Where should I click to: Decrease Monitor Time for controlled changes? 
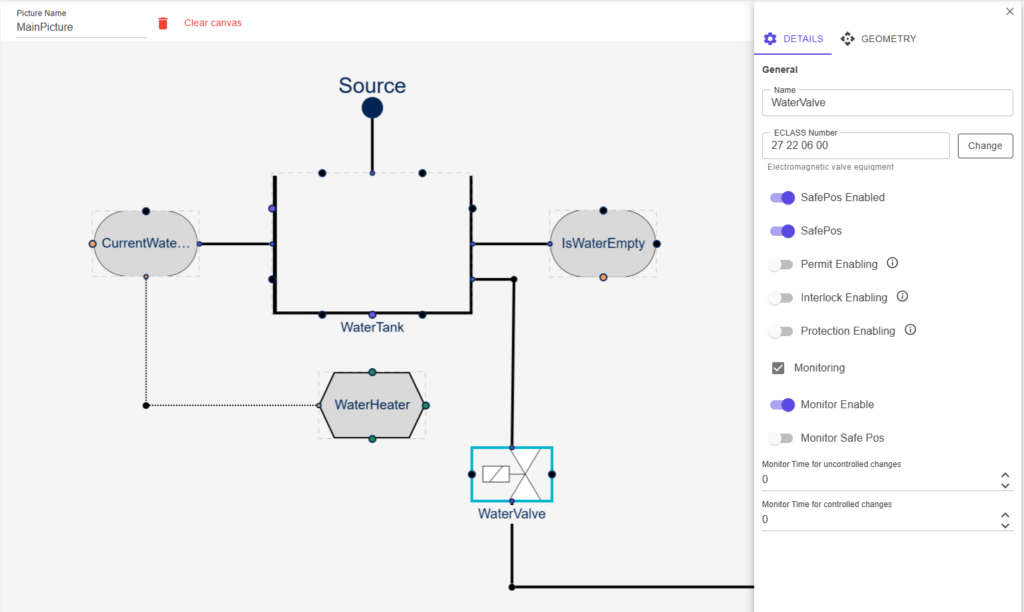[x=1005, y=526]
